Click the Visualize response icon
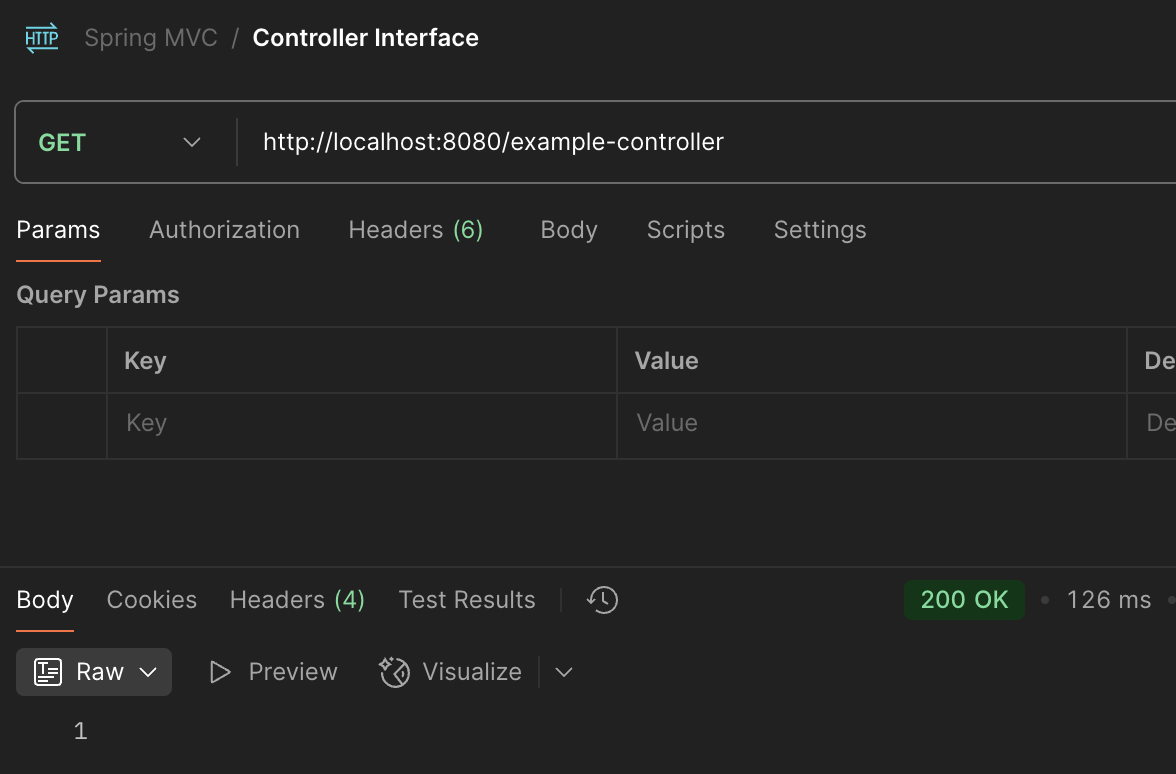The height and width of the screenshot is (774, 1176). 395,672
